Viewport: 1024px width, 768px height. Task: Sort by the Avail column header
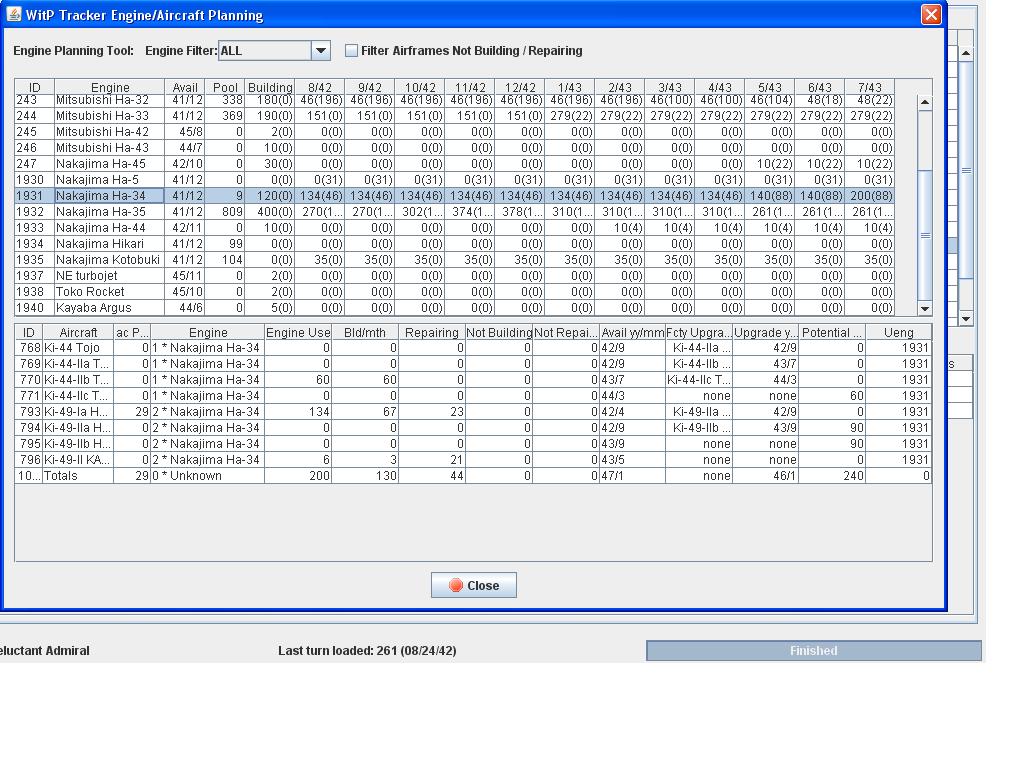185,87
